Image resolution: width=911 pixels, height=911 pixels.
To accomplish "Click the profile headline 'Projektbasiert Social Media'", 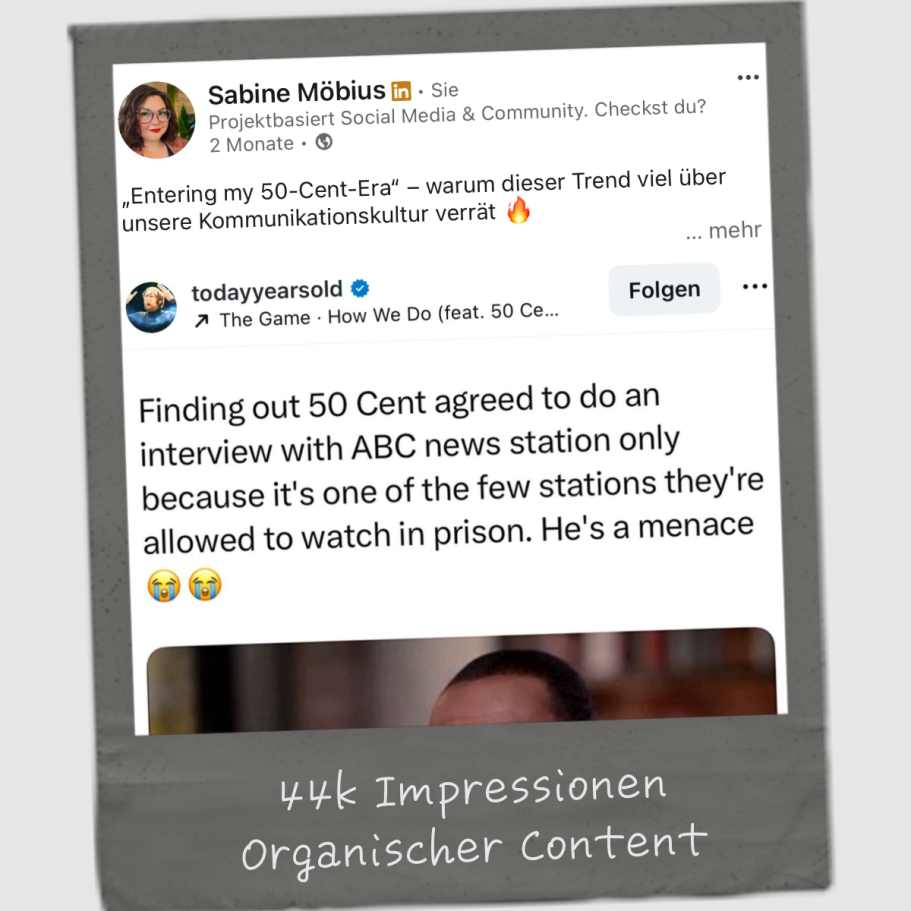I will pyautogui.click(x=457, y=114).
